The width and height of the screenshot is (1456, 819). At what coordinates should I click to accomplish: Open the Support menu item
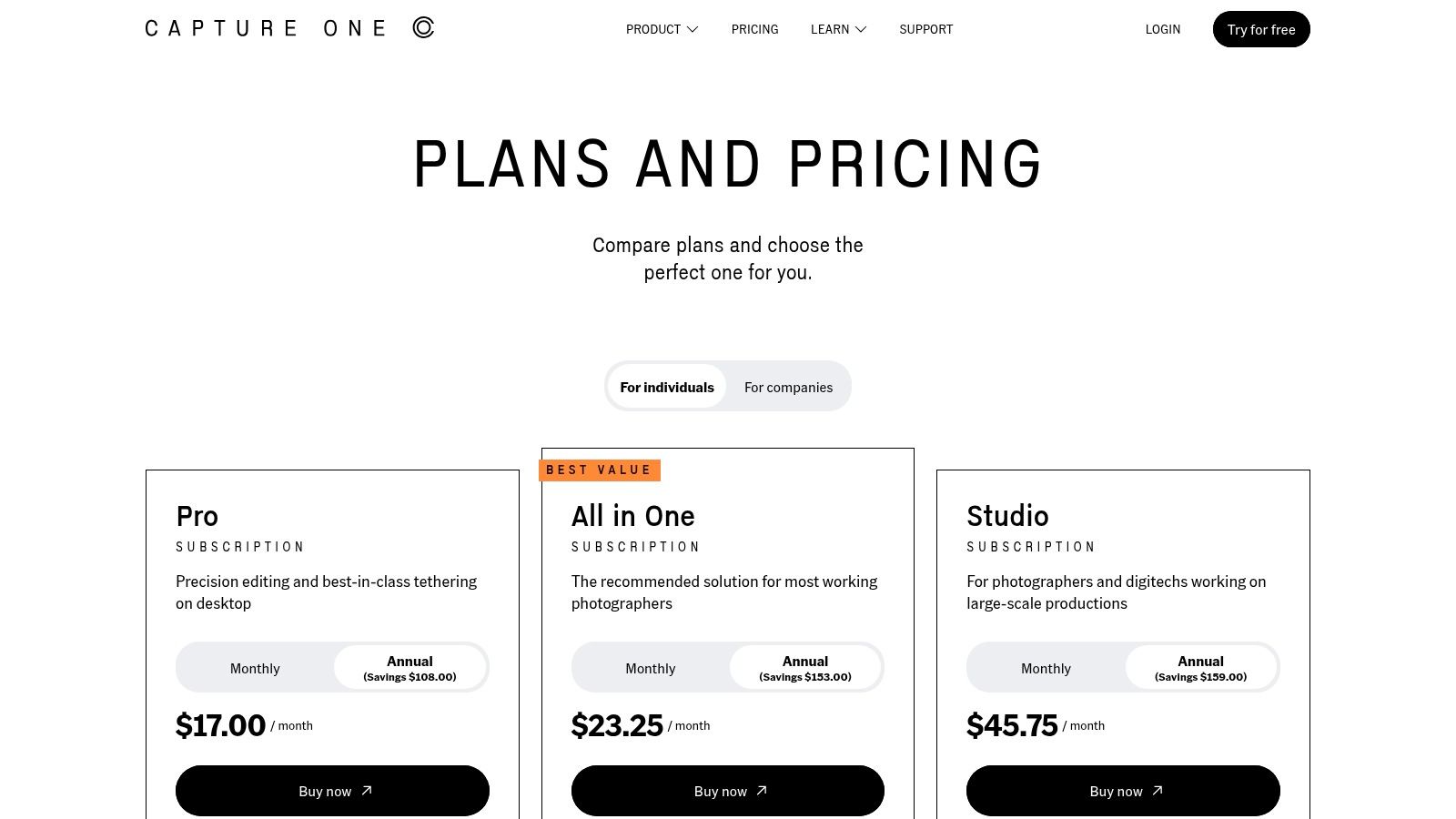tap(925, 29)
